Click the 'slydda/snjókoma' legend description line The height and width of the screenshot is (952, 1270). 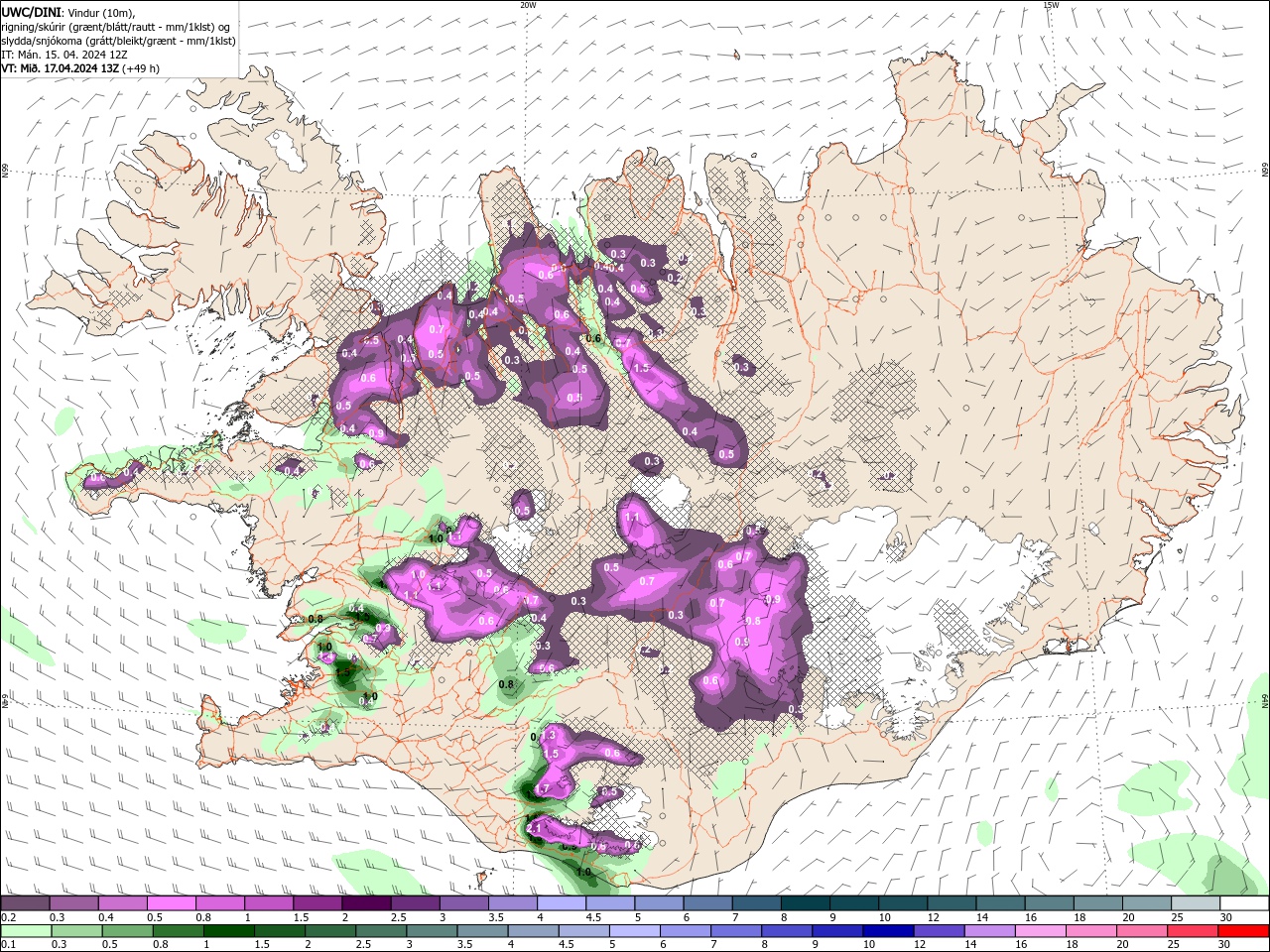click(118, 41)
